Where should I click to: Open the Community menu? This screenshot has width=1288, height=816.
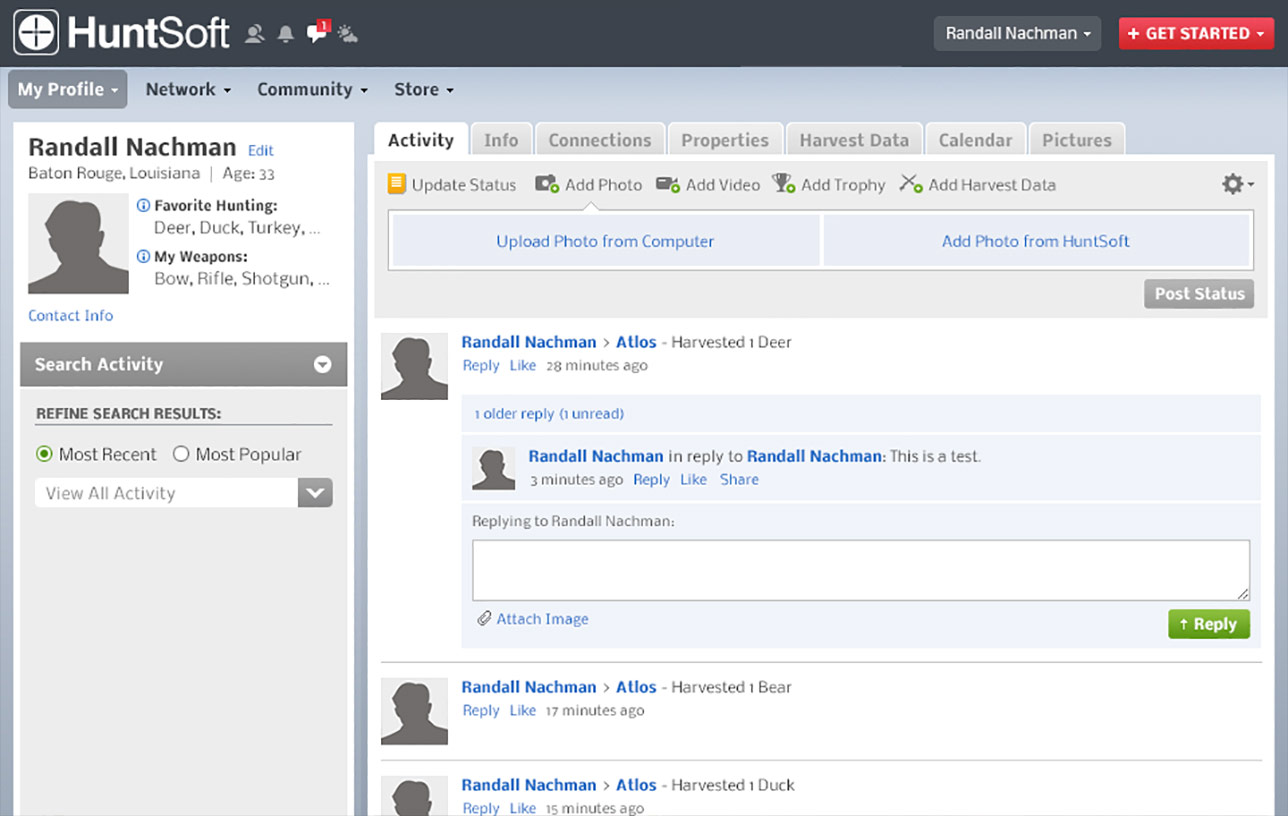coord(312,89)
